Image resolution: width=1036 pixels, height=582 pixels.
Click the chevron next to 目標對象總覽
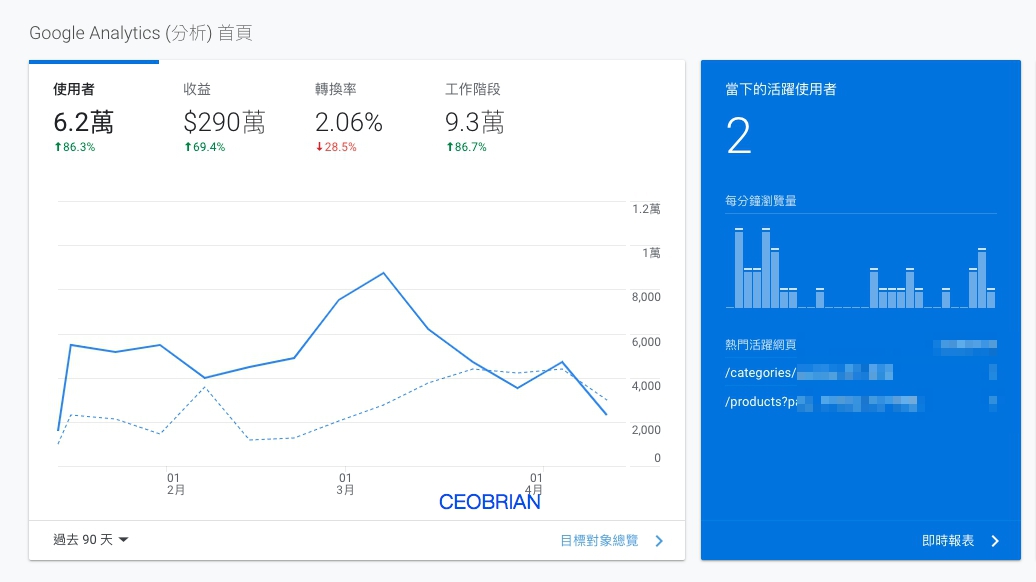(x=659, y=540)
